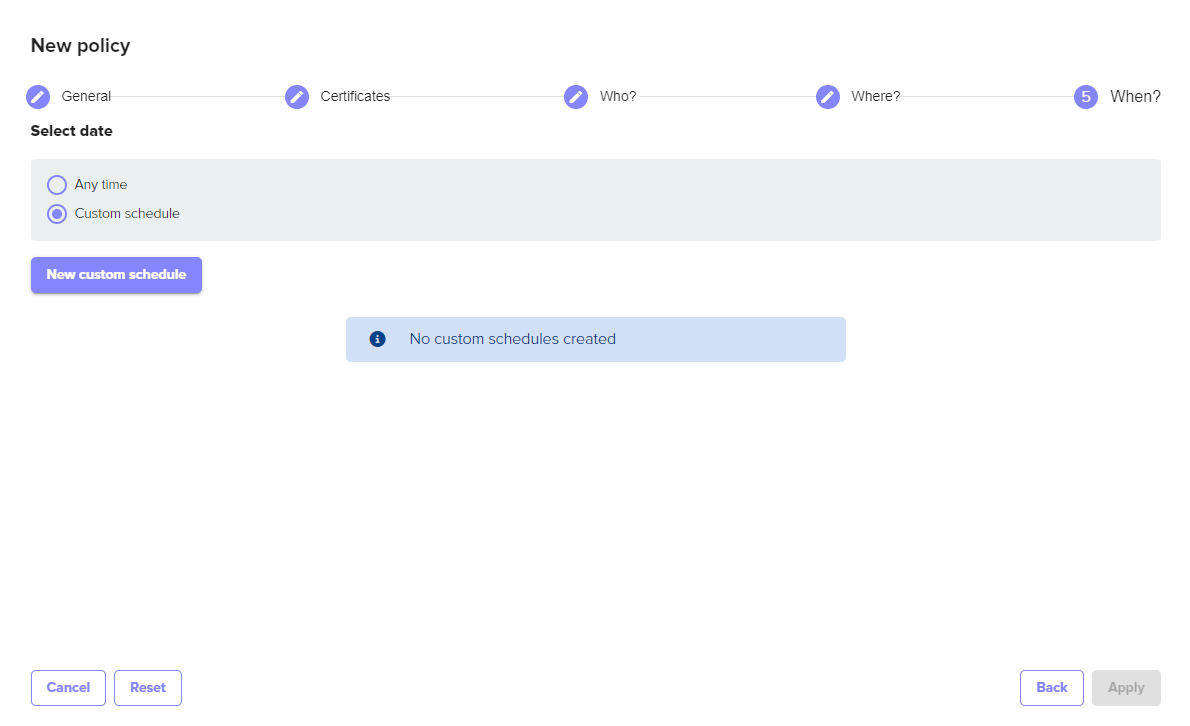Image resolution: width=1190 pixels, height=726 pixels.
Task: Click the pencil icon beside Who? step
Action: 576,97
